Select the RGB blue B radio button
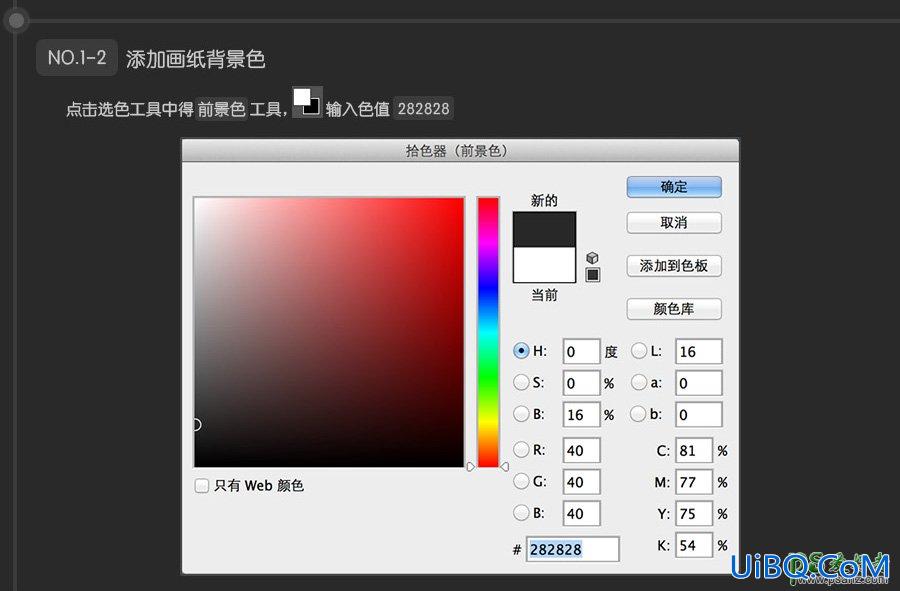The width and height of the screenshot is (900, 591). 521,512
